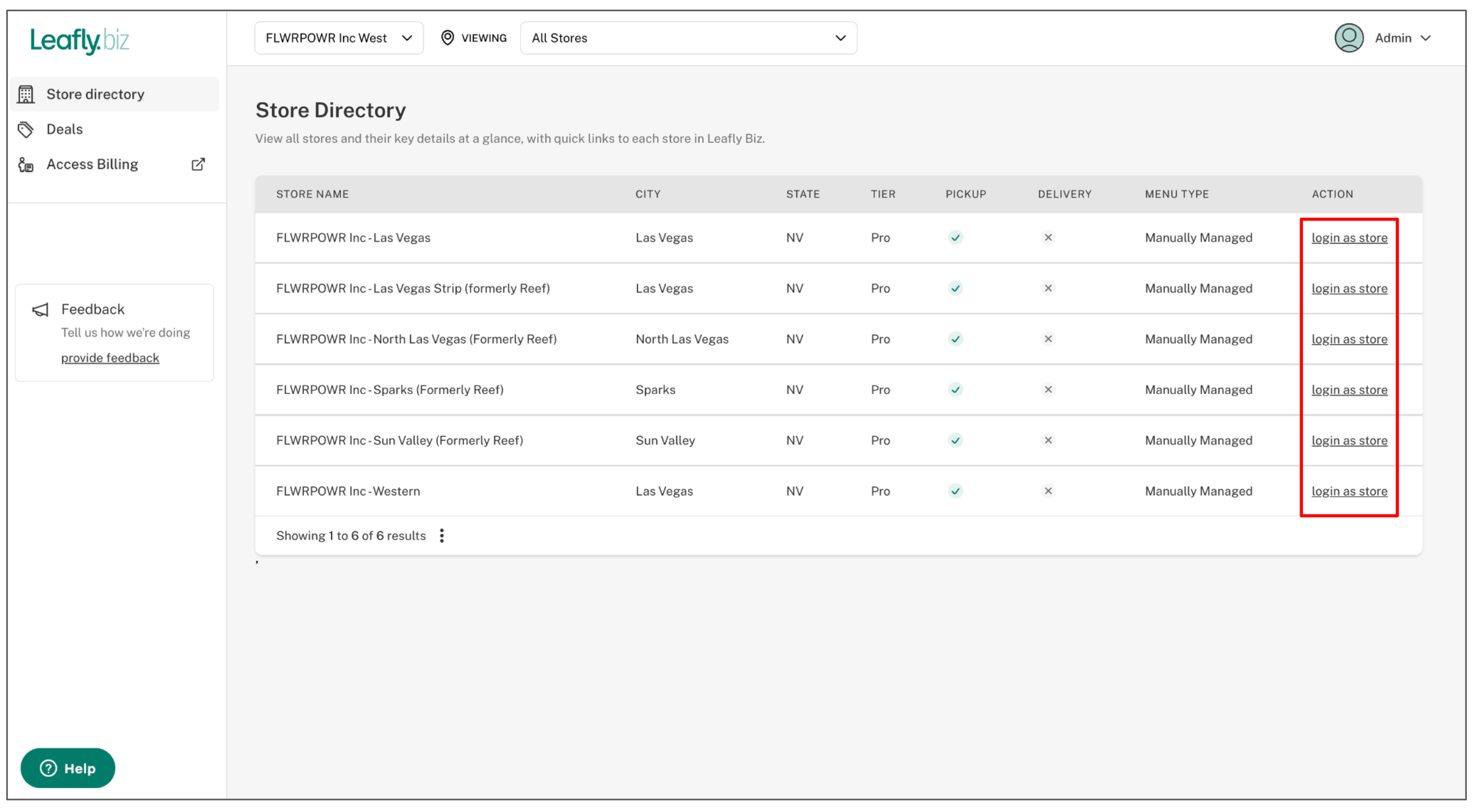The height and width of the screenshot is (812, 1477).
Task: Click the STORE NAME column header
Action: pos(313,194)
